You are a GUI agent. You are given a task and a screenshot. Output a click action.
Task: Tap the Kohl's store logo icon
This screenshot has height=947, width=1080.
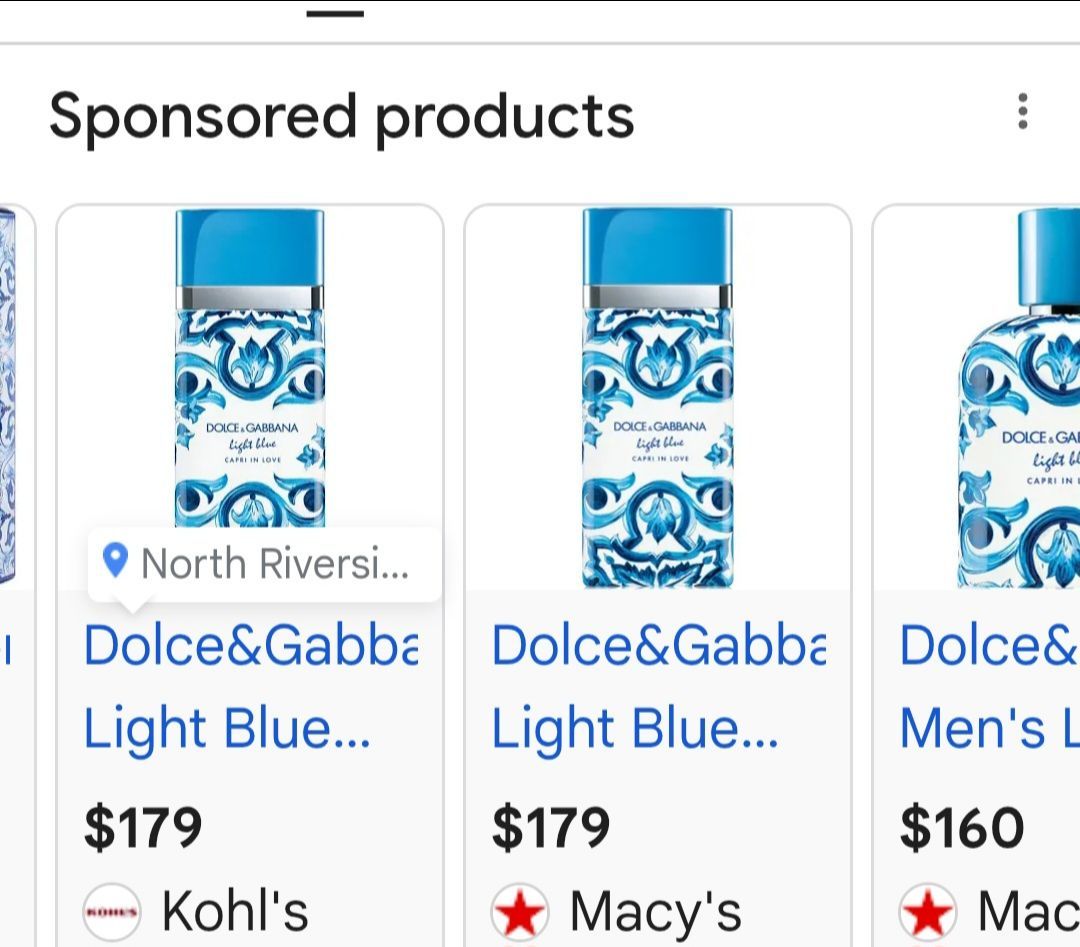point(112,912)
